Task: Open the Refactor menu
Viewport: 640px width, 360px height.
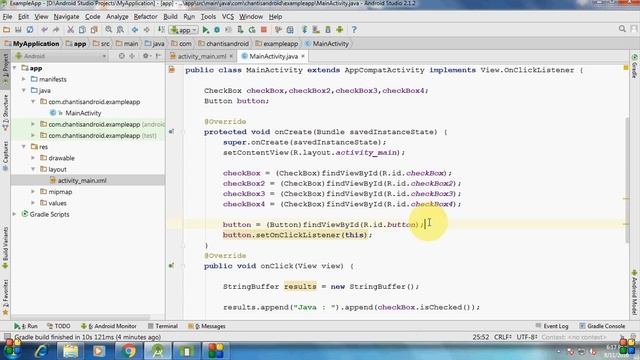Action: pyautogui.click(x=145, y=17)
